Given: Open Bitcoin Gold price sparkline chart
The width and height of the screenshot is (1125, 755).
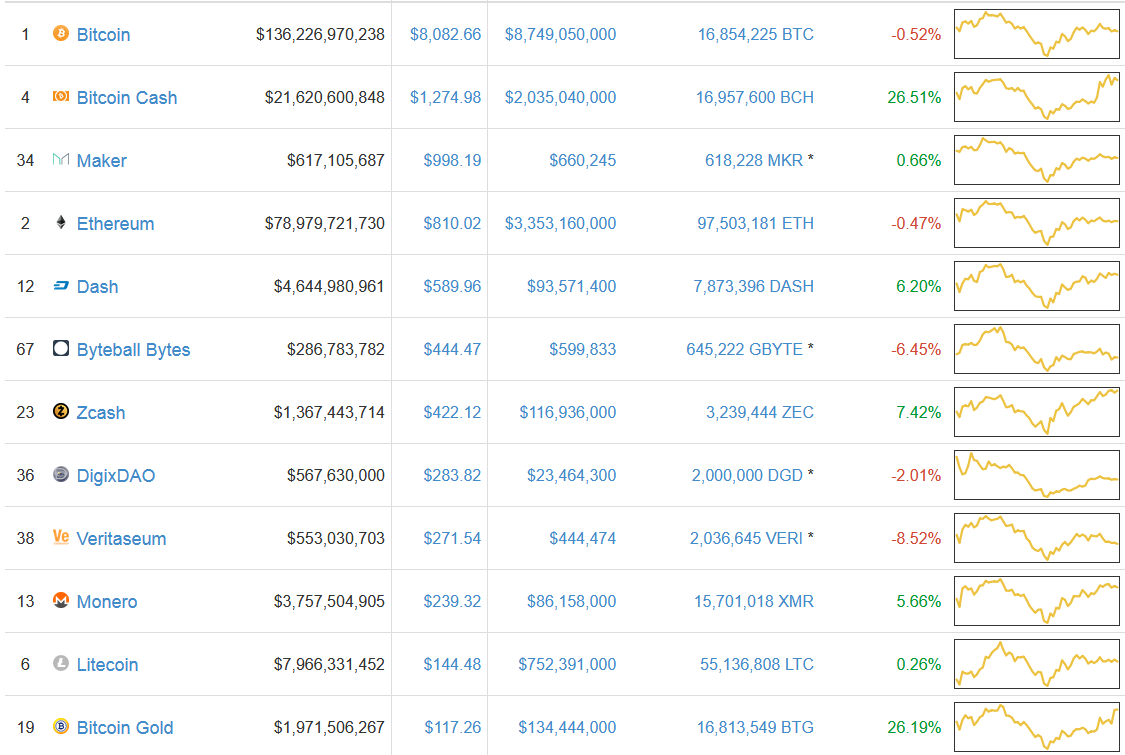Looking at the screenshot, I should point(1037,727).
